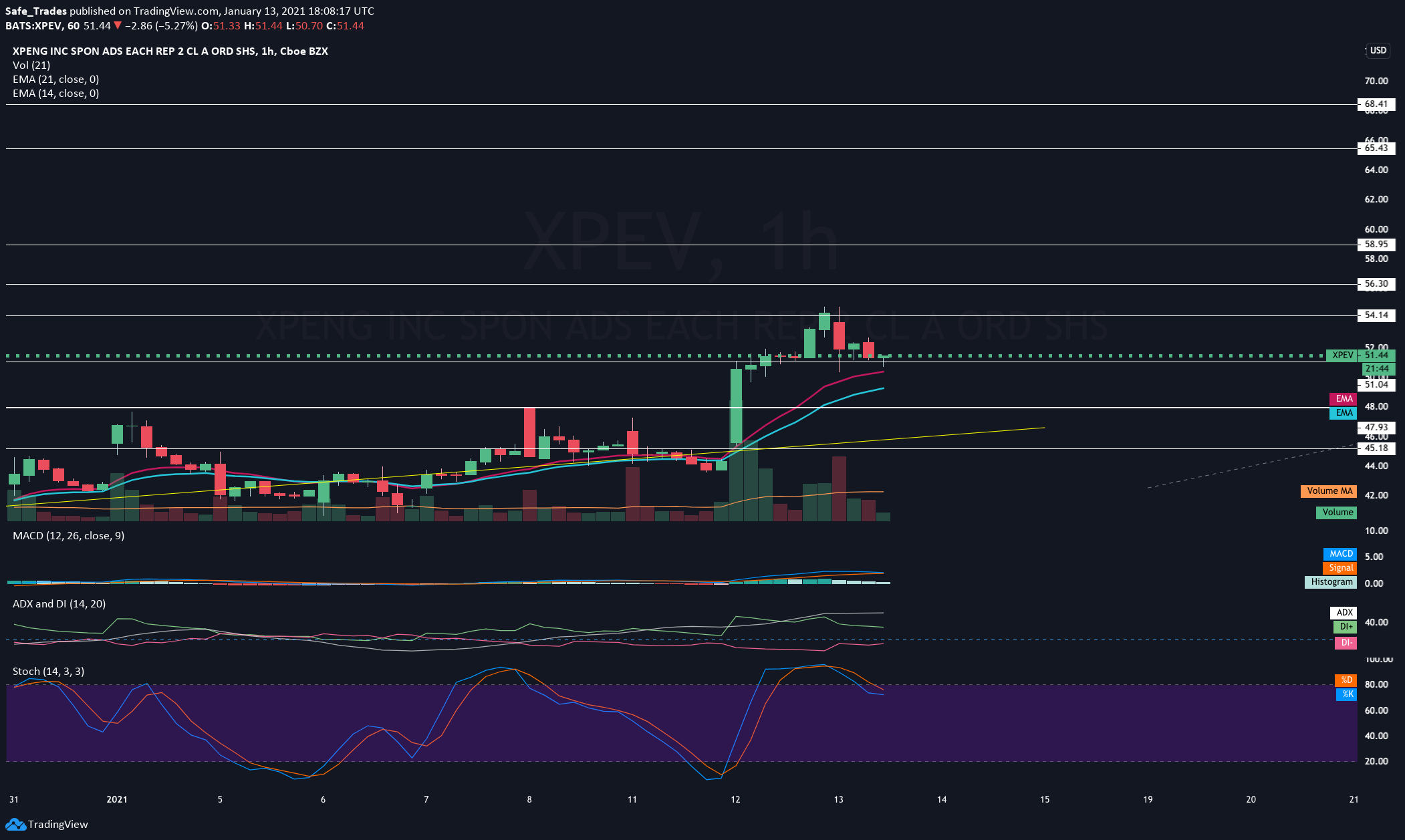This screenshot has width=1405, height=840.
Task: Click the green Volume label
Action: click(1337, 513)
